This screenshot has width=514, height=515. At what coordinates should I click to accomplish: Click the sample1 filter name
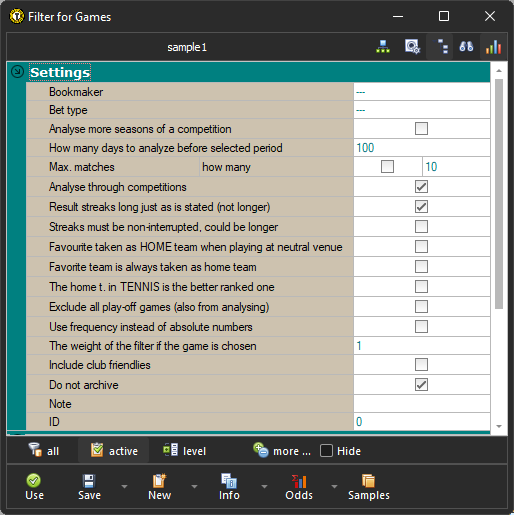(187, 47)
